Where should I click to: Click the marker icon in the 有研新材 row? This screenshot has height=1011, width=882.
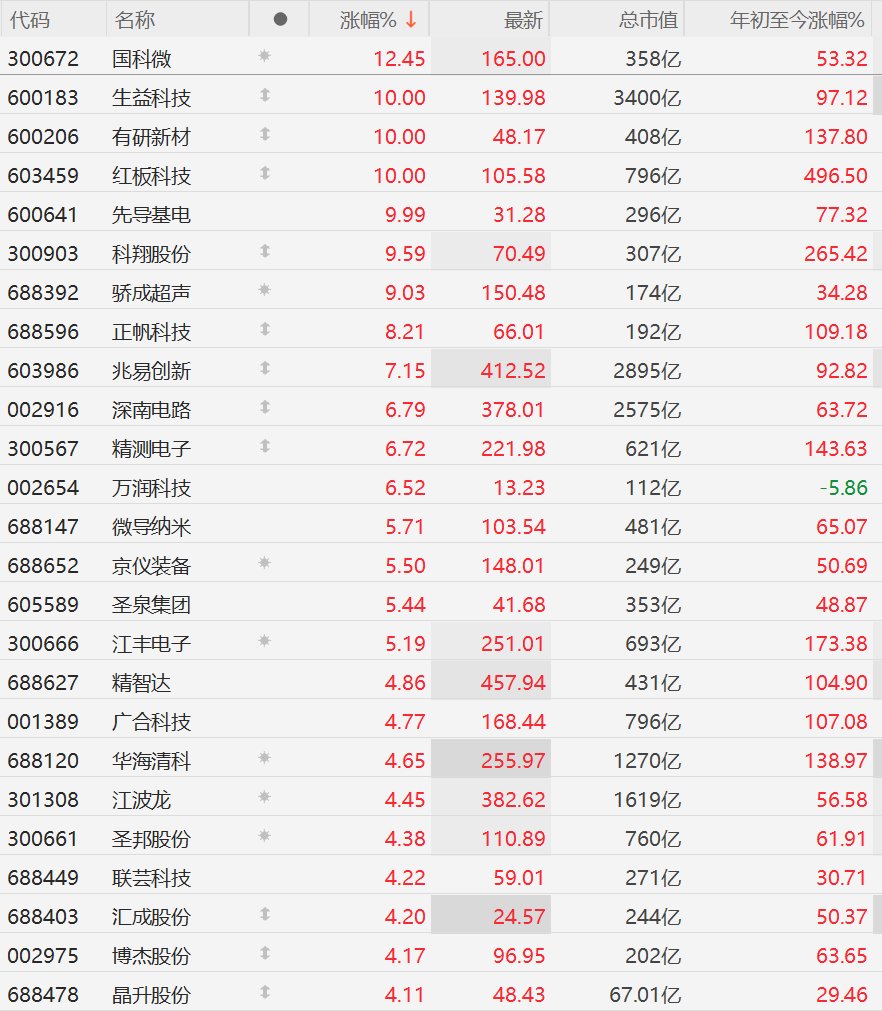[264, 134]
